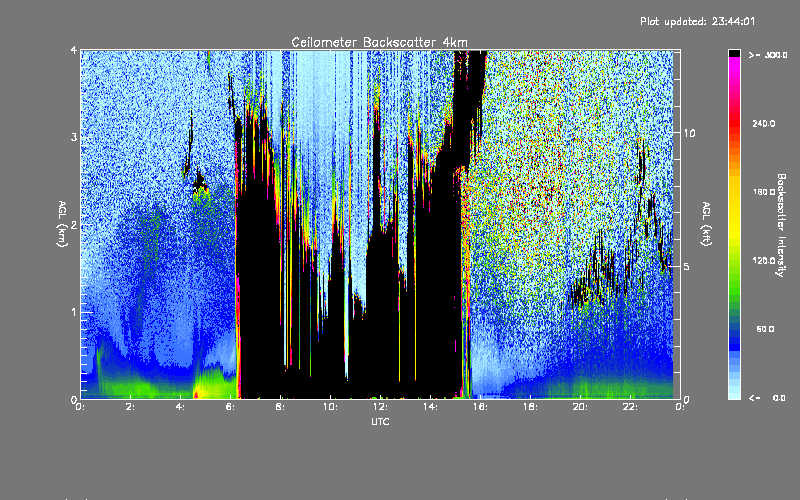Click the "20:" UTC hour tick
This screenshot has height=500, width=800.
[580, 407]
